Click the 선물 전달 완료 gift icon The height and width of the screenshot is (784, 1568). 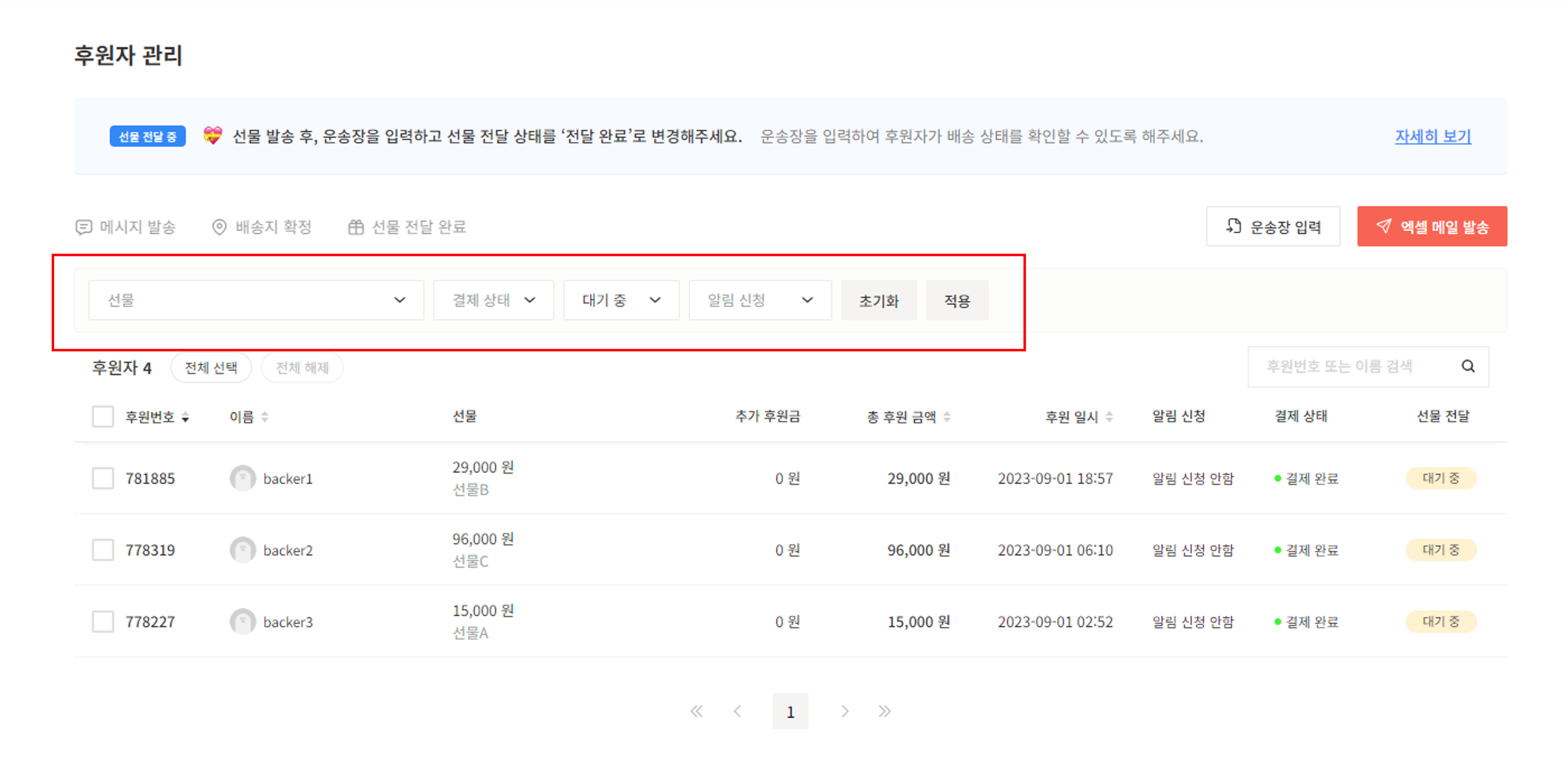pyautogui.click(x=356, y=227)
